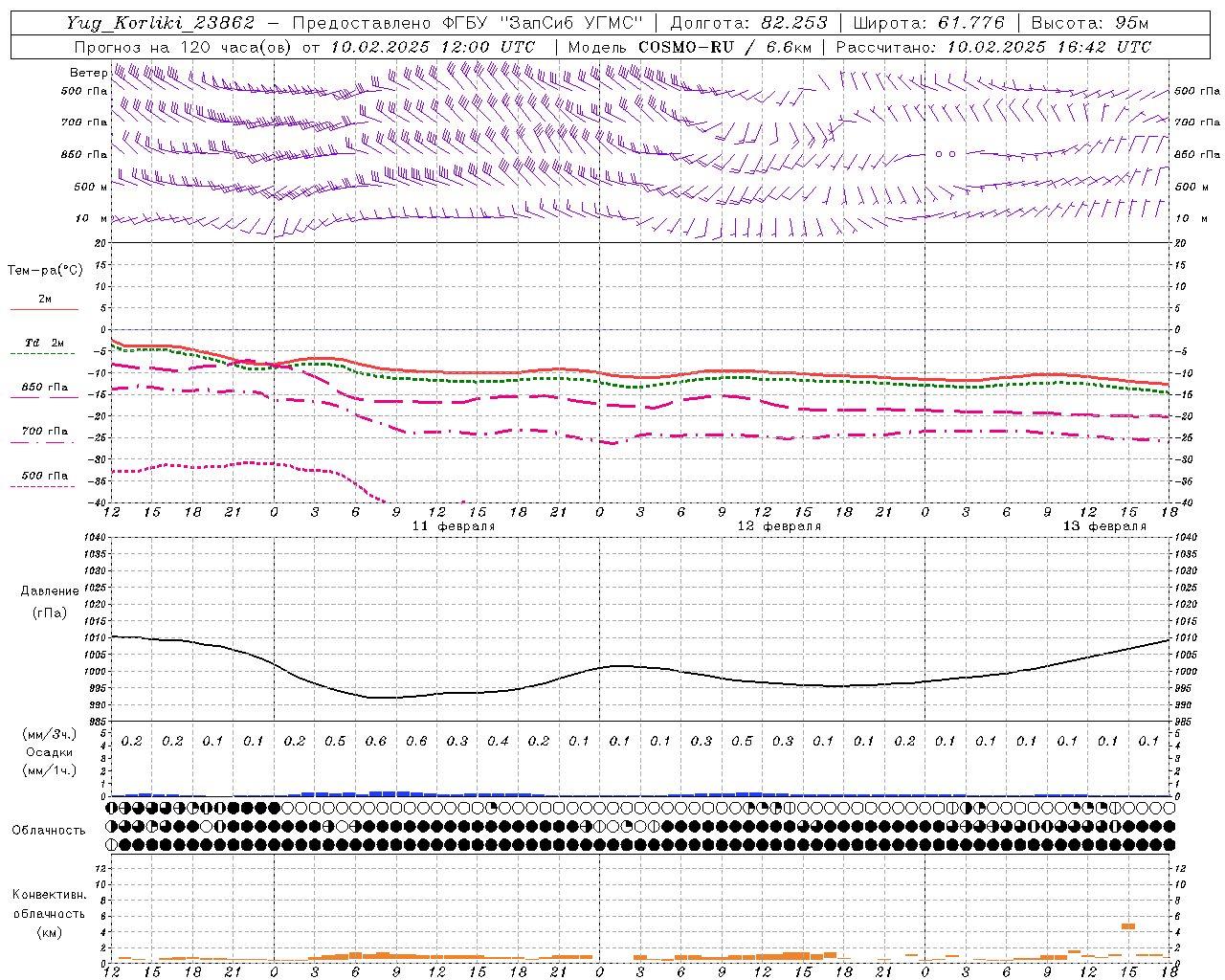Click the '13 февраля' date label
The height and width of the screenshot is (980, 1225).
point(1104,526)
